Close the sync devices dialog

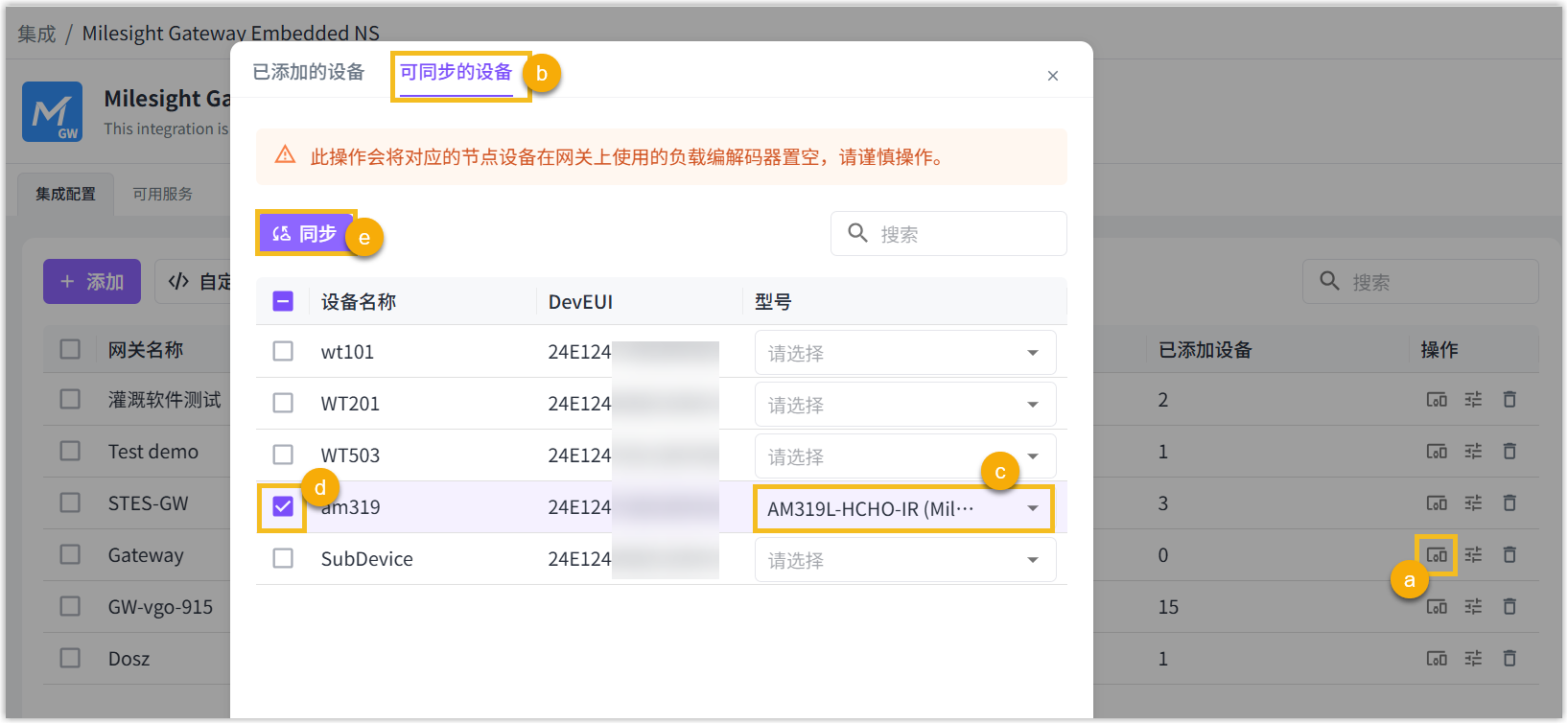click(x=1053, y=76)
